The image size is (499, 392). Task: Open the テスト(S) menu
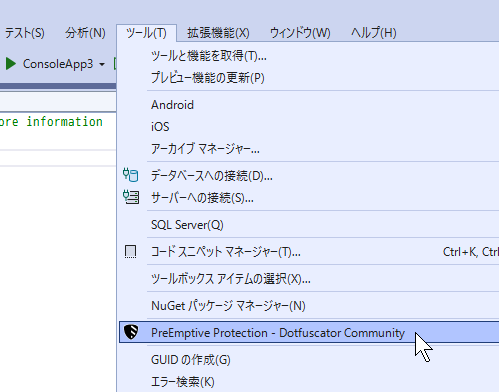tap(25, 33)
